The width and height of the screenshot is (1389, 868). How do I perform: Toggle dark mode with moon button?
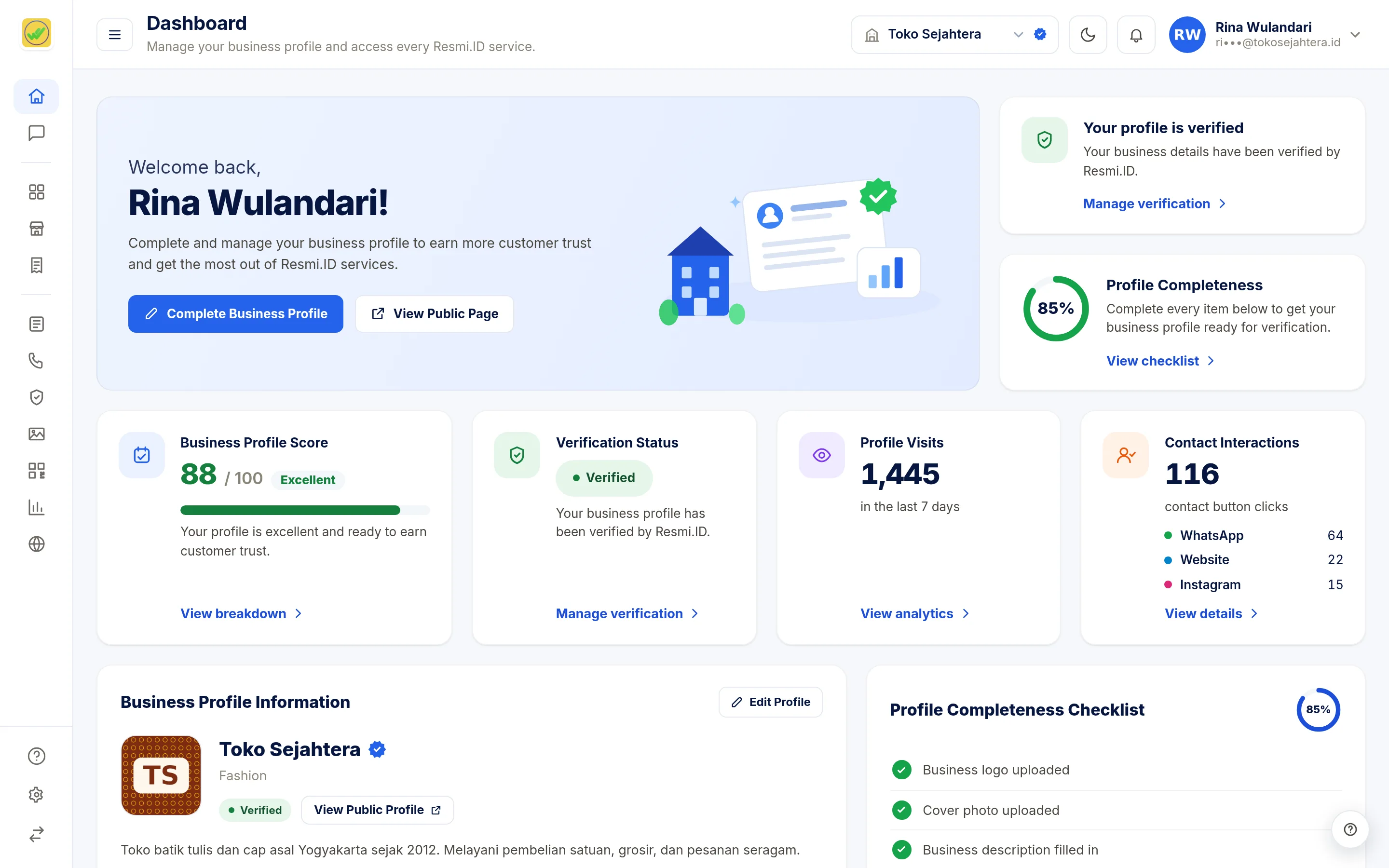(1088, 34)
